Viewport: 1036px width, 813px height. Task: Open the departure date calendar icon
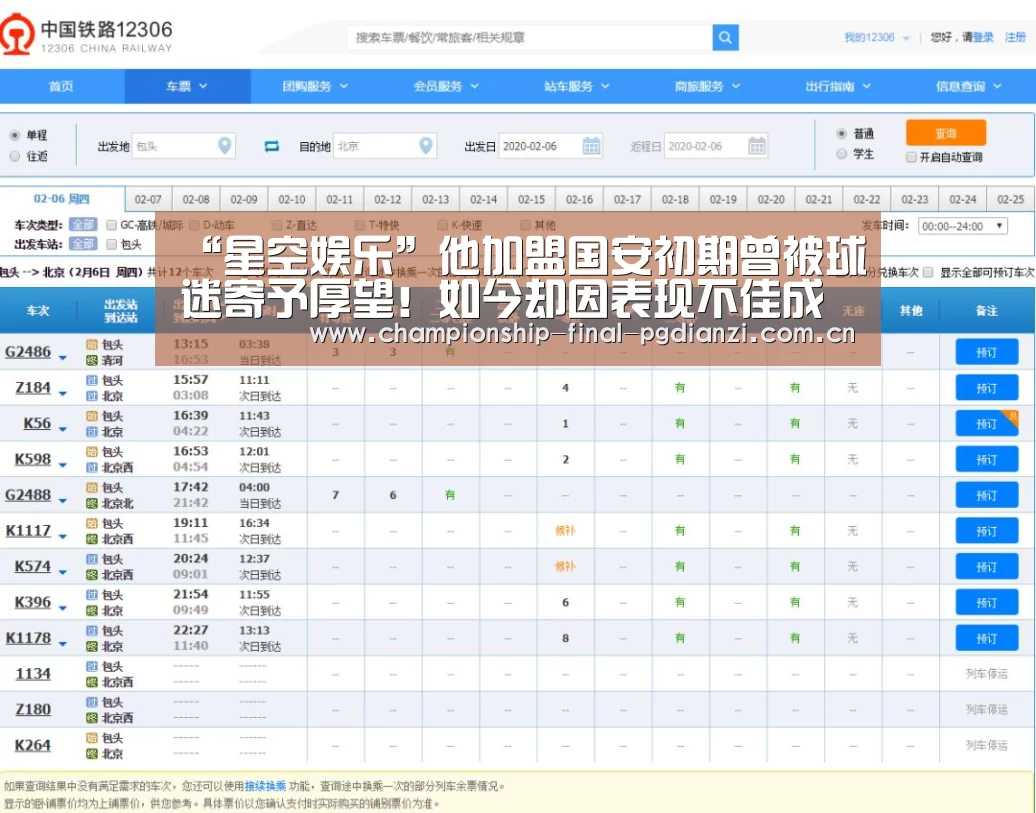click(x=591, y=146)
